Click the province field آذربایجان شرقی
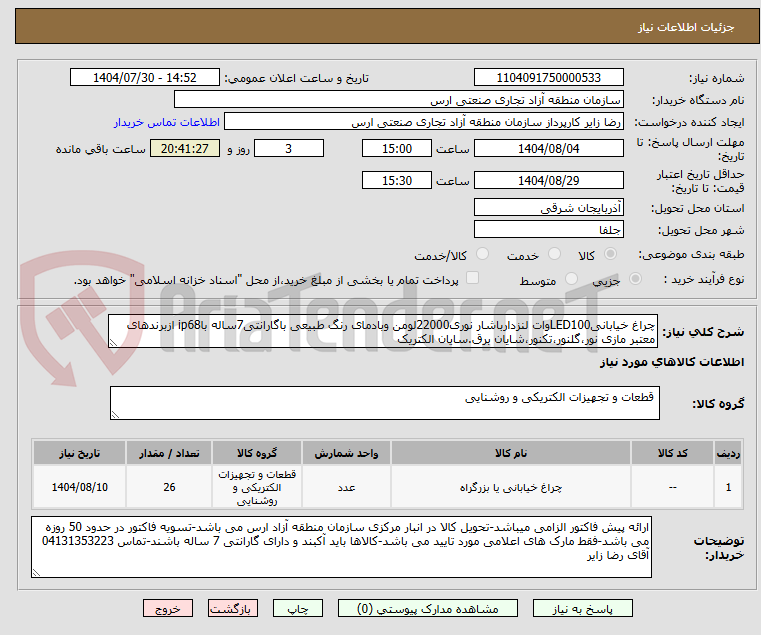The width and height of the screenshot is (761, 635). [548, 207]
